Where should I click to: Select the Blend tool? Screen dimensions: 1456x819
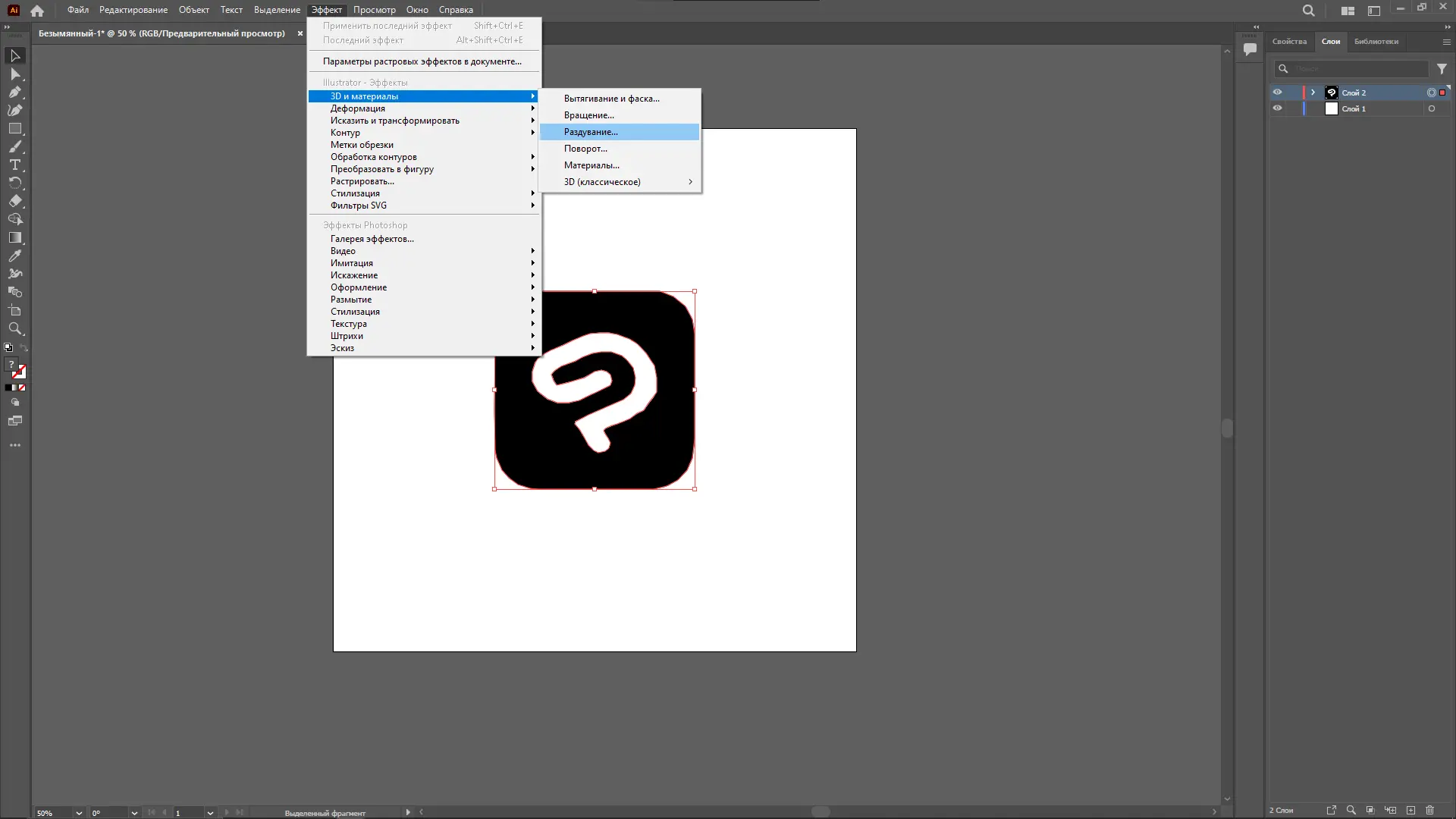click(x=14, y=292)
